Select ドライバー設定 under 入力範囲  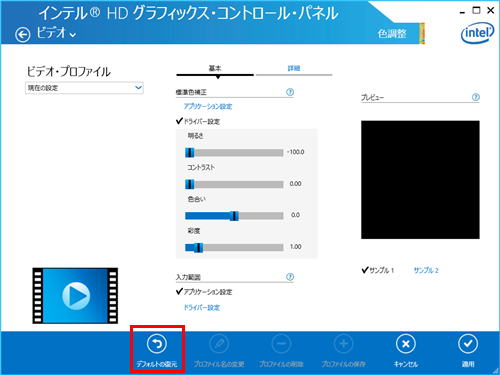(202, 308)
